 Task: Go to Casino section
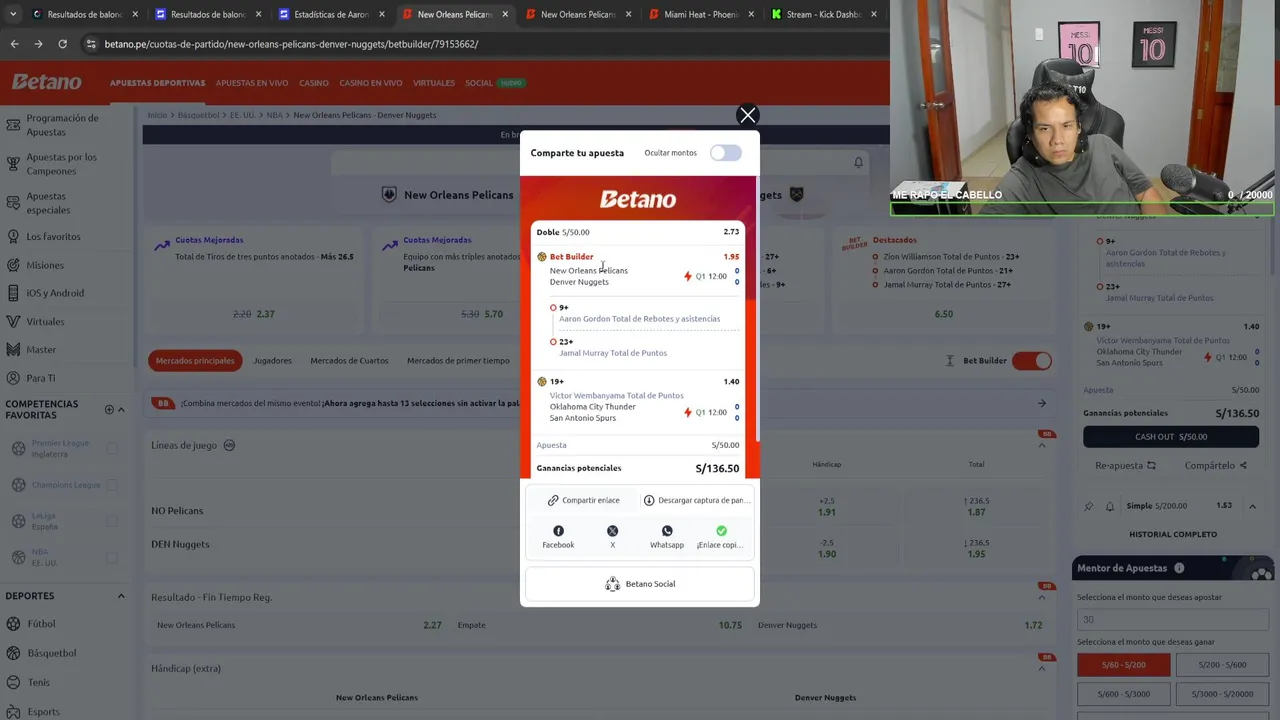coord(313,83)
